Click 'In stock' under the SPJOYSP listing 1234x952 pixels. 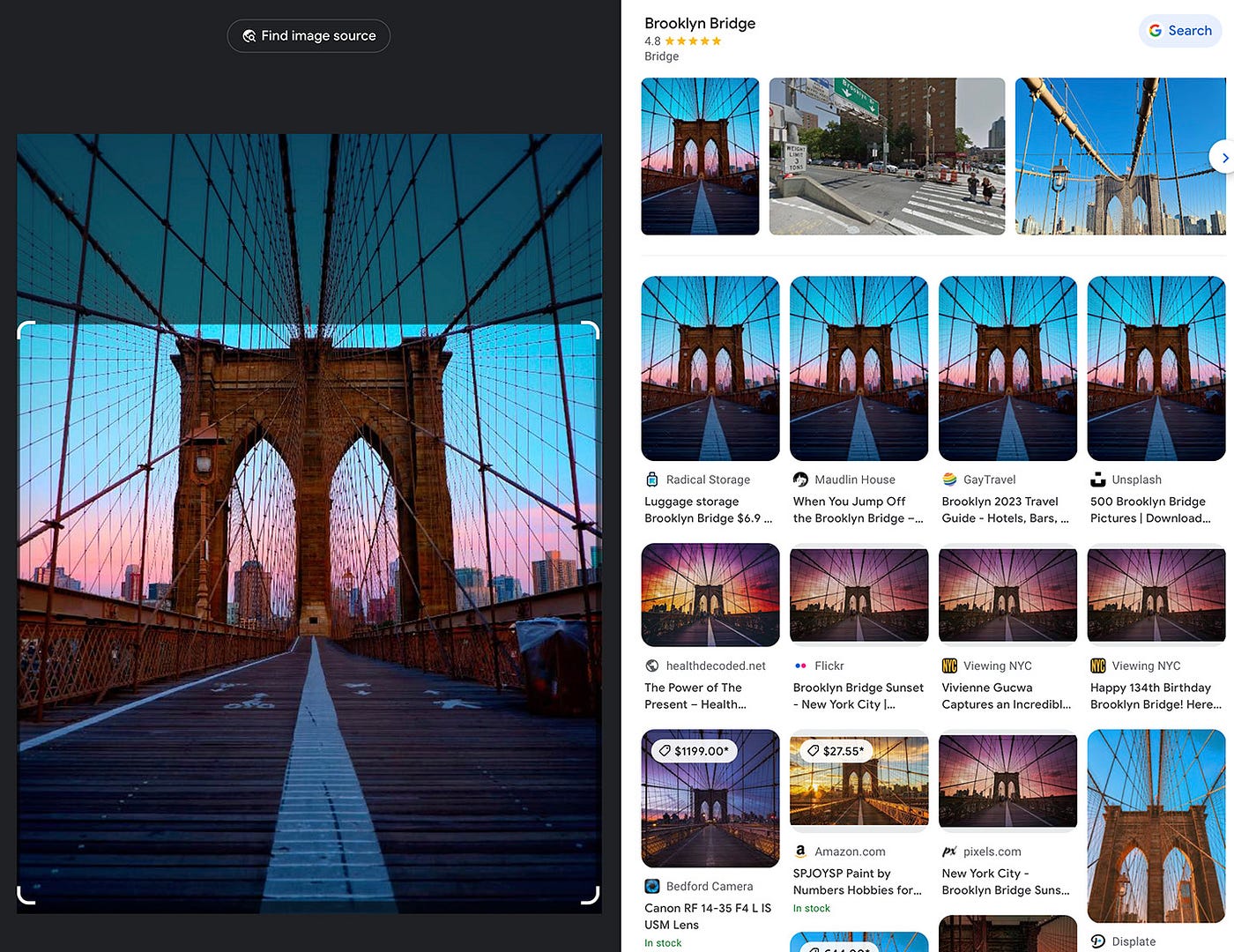(812, 909)
